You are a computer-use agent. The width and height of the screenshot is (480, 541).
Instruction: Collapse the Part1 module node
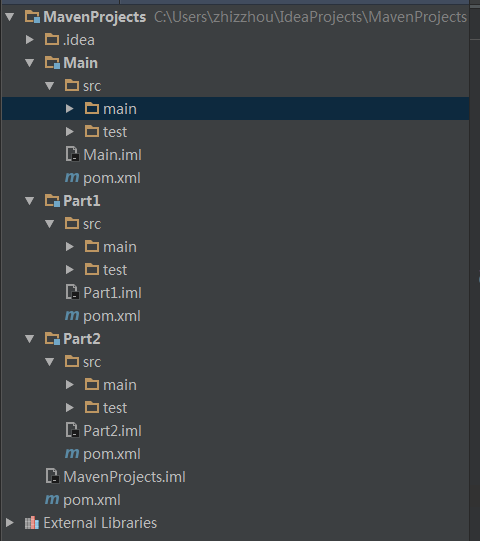[x=30, y=201]
